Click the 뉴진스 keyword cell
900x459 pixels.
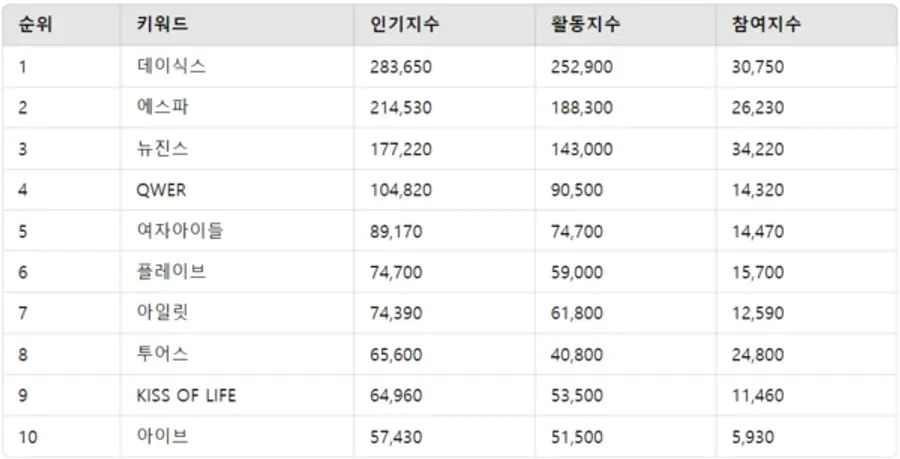(162, 149)
